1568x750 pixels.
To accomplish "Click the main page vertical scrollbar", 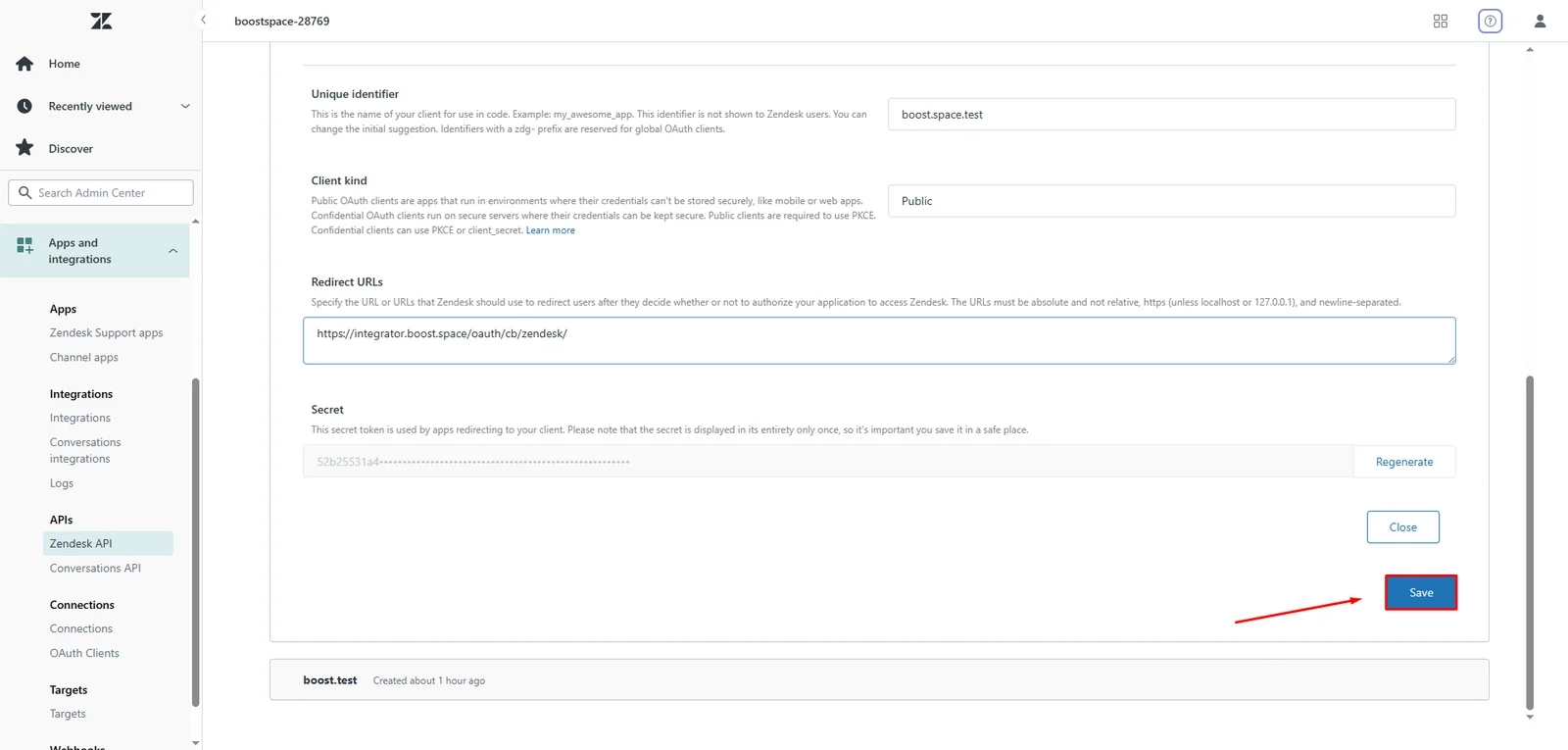I will pyautogui.click(x=1530, y=542).
